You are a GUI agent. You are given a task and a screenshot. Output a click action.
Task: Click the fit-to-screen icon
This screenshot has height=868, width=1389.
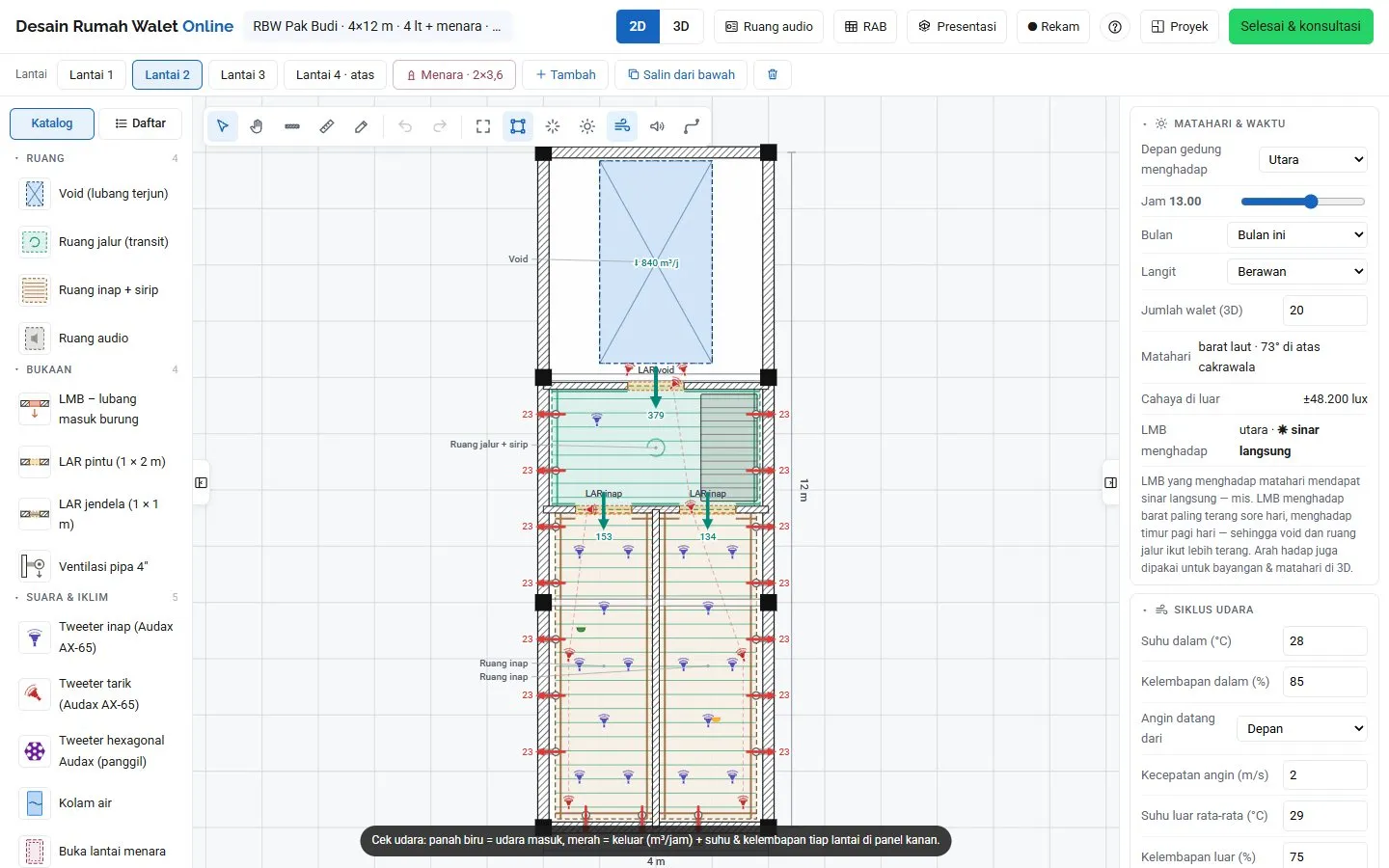pyautogui.click(x=483, y=126)
